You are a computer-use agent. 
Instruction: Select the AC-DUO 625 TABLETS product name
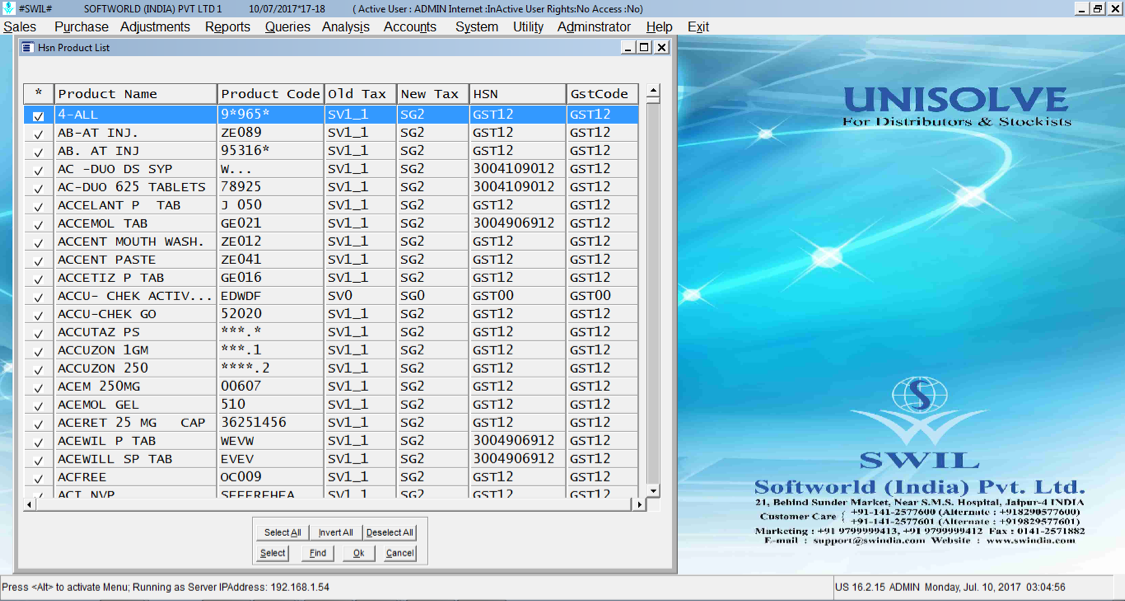(131, 187)
